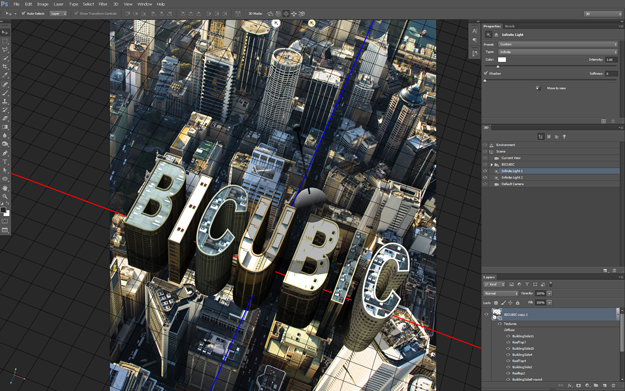Open the light Type dropdown
Screen dimensions: 625x391
point(557,52)
